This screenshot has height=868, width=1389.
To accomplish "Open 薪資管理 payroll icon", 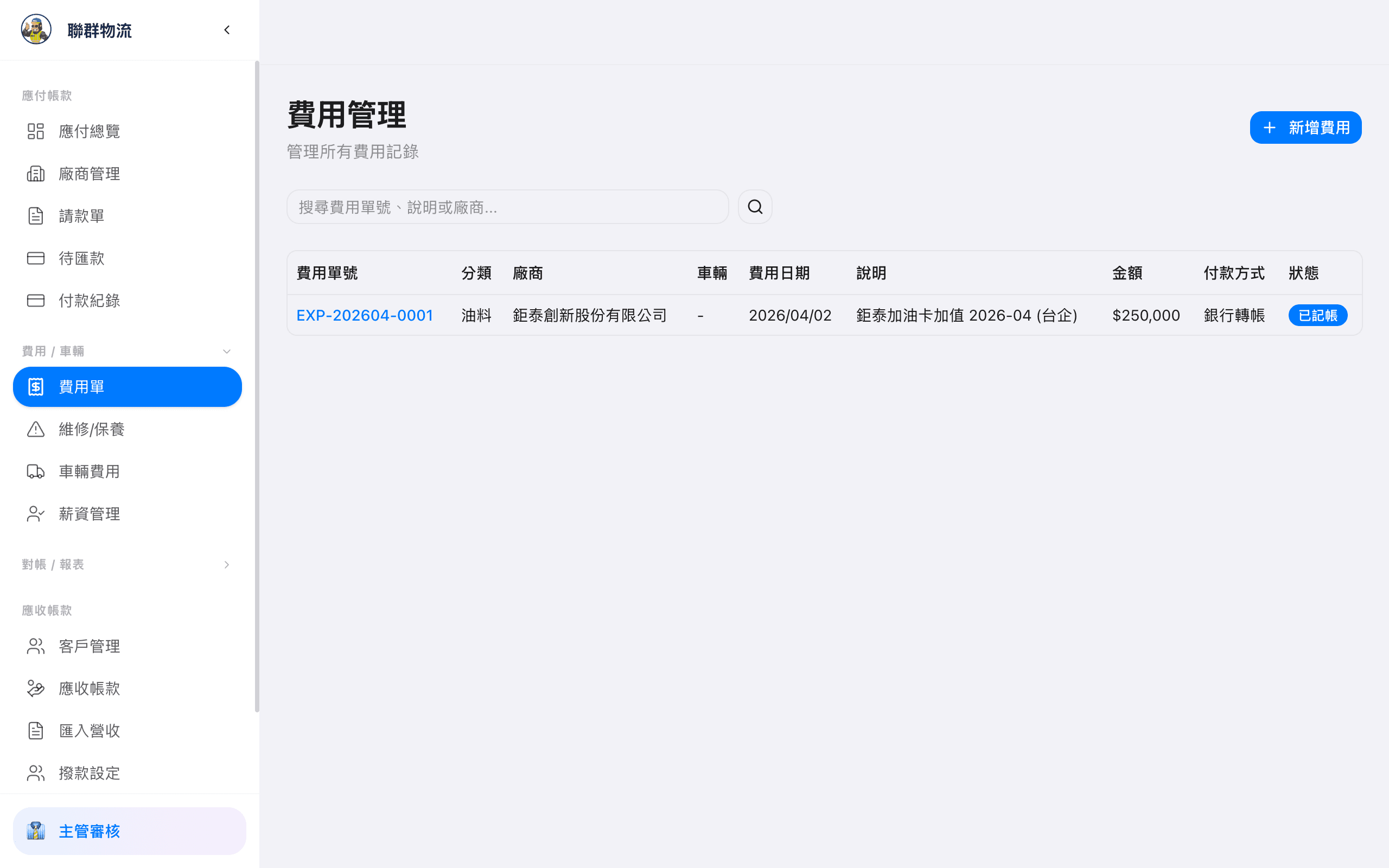I will coord(36,514).
